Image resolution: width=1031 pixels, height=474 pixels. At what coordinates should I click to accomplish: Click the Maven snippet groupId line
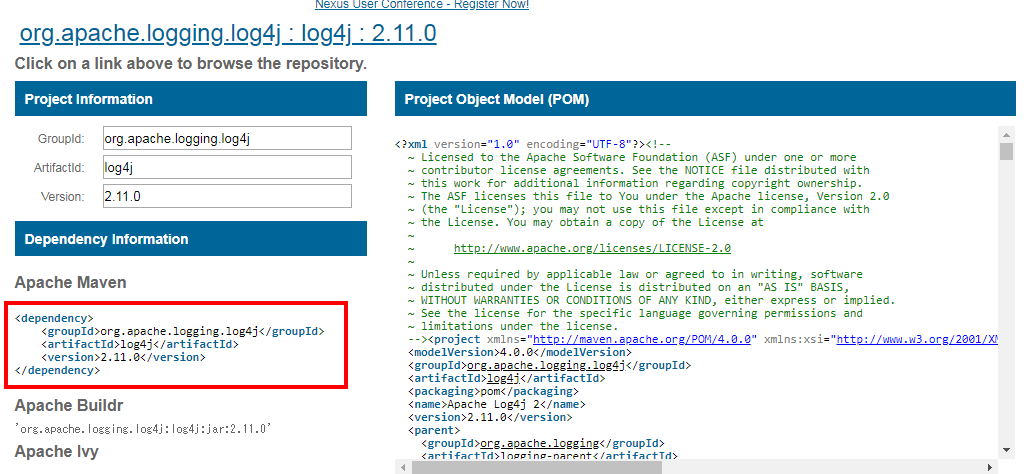tap(183, 331)
